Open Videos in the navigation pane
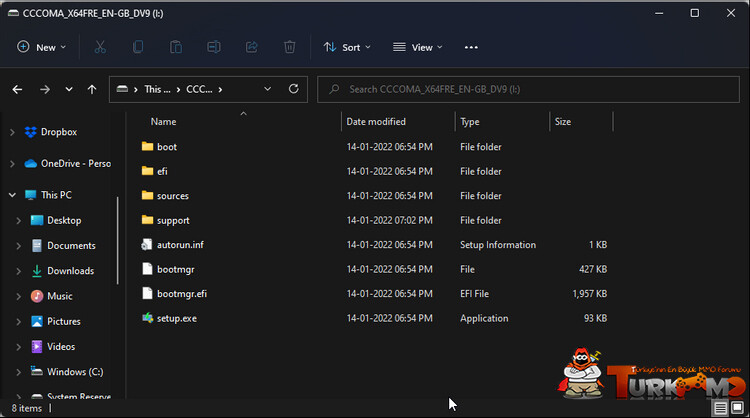The height and width of the screenshot is (418, 750). point(61,347)
